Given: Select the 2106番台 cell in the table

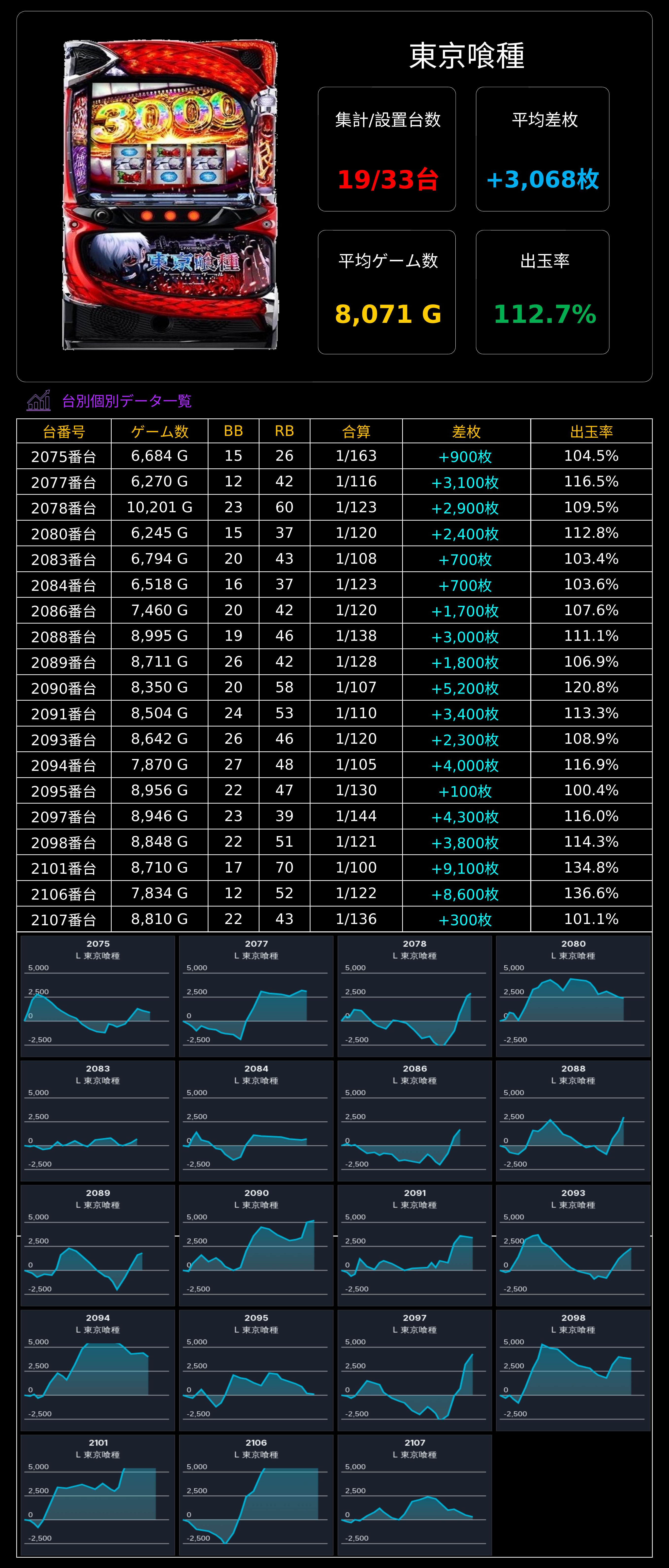Looking at the screenshot, I should pos(64,893).
